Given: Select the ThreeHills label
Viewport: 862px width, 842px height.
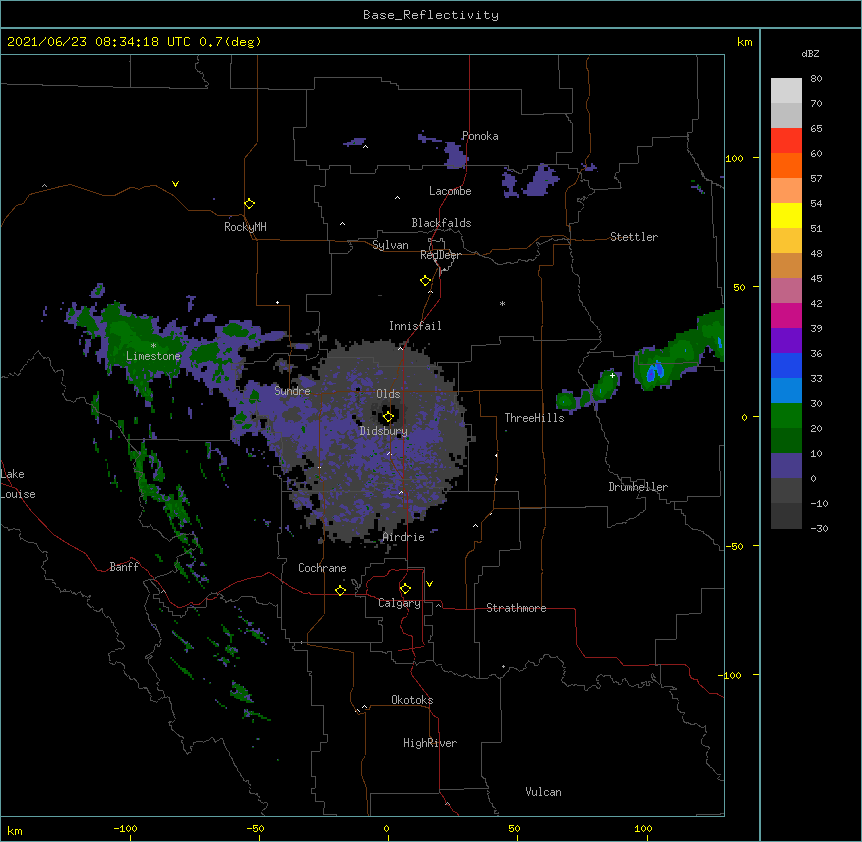Looking at the screenshot, I should tap(534, 418).
